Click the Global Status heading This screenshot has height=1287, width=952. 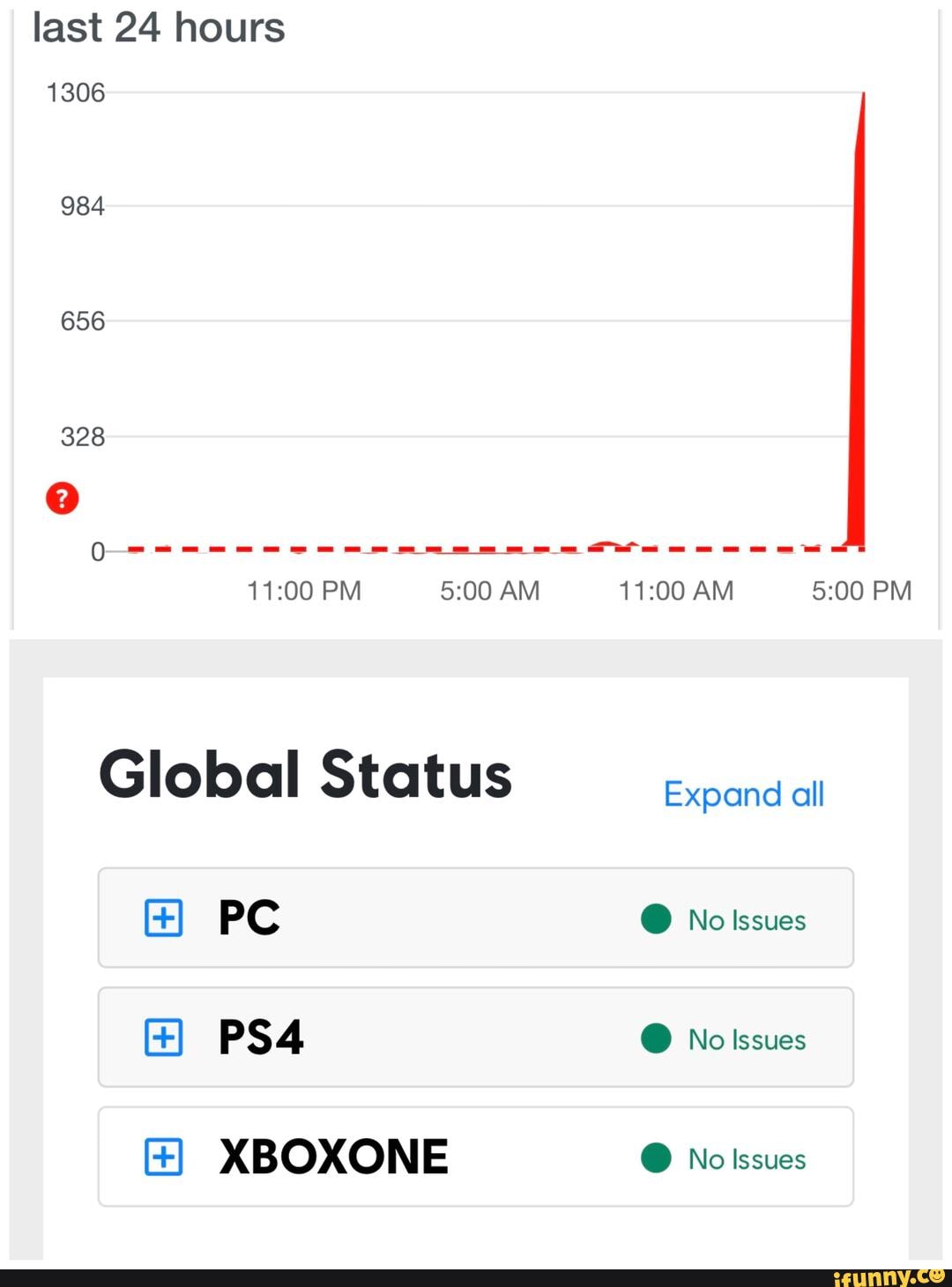click(305, 775)
